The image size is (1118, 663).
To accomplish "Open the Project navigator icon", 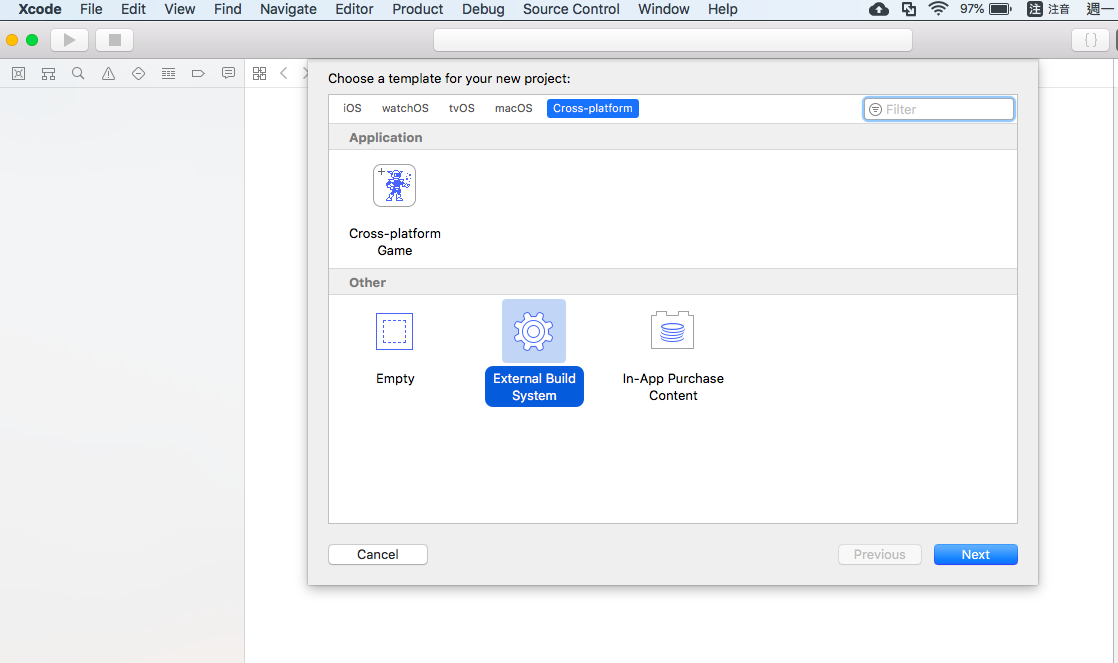I will pyautogui.click(x=19, y=73).
